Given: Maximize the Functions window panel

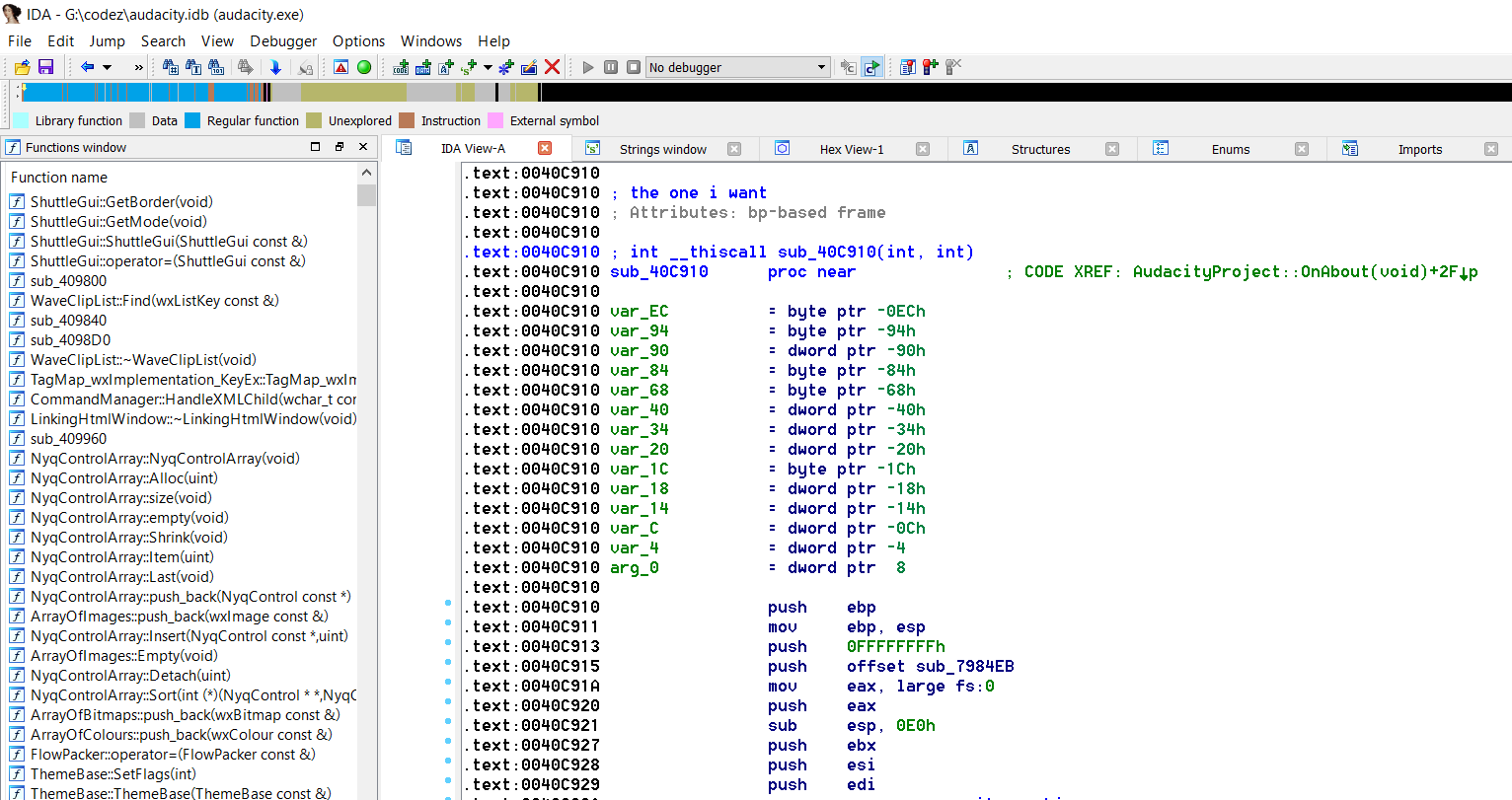Looking at the screenshot, I should coord(316,147).
